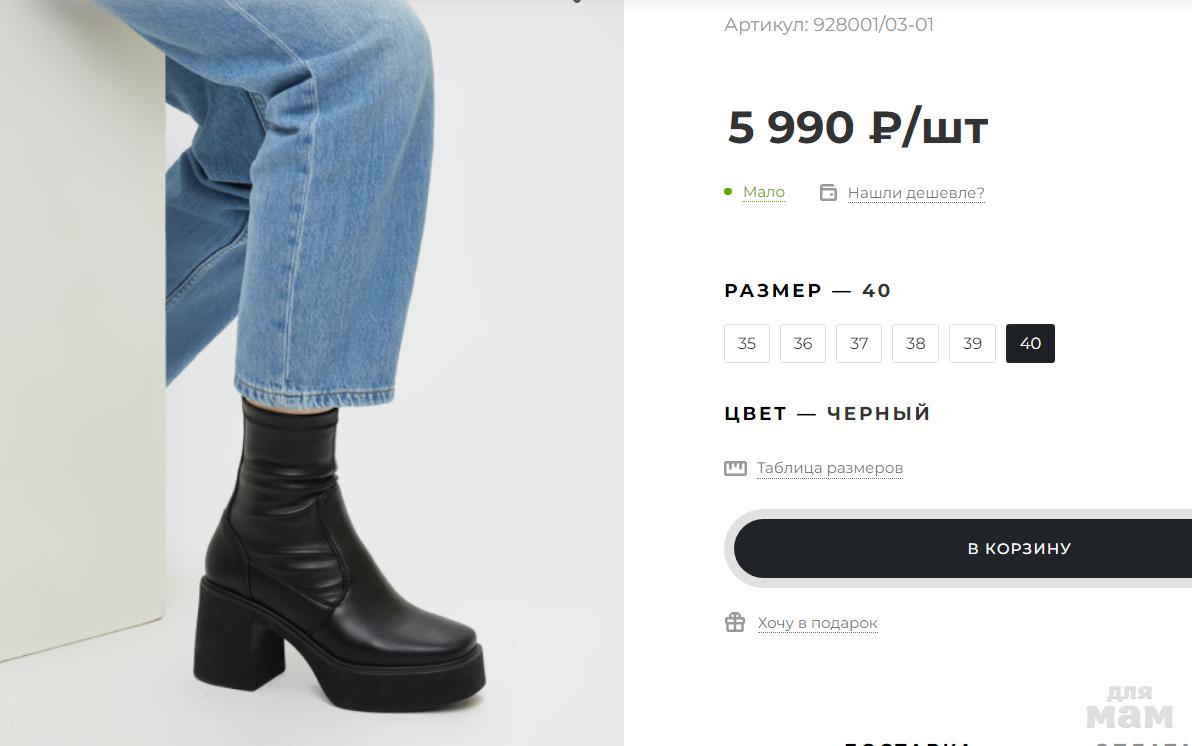Click the gift box icon
The image size is (1192, 746).
(x=735, y=623)
